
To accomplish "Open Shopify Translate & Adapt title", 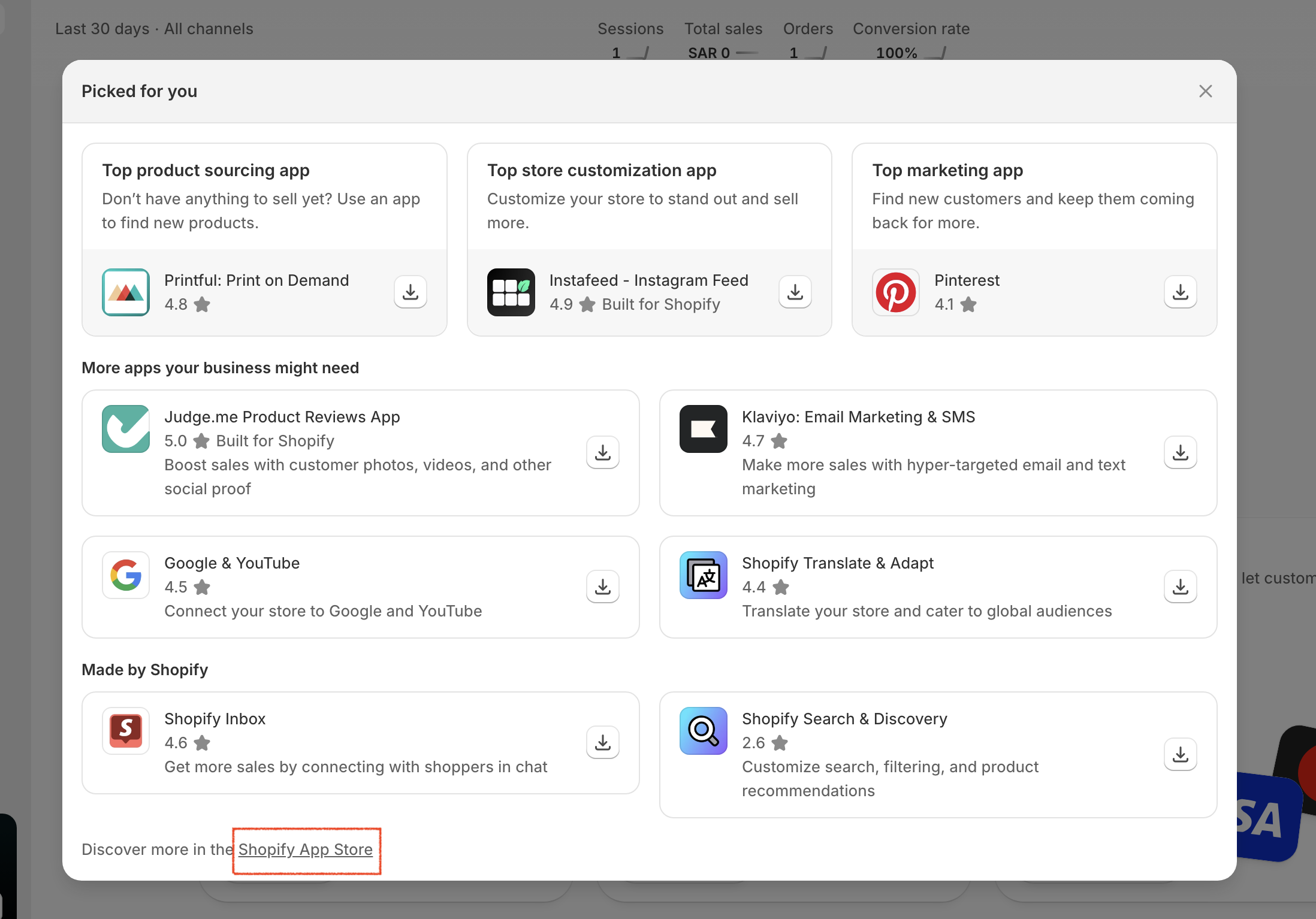I will click(x=838, y=563).
